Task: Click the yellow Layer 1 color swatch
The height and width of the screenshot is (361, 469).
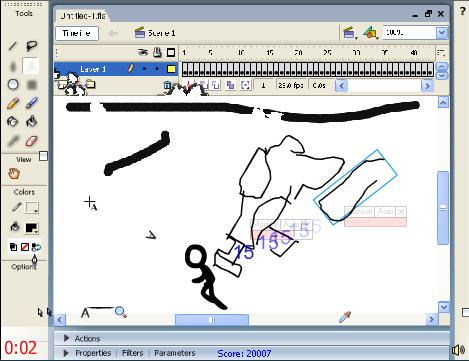Action: click(x=171, y=69)
